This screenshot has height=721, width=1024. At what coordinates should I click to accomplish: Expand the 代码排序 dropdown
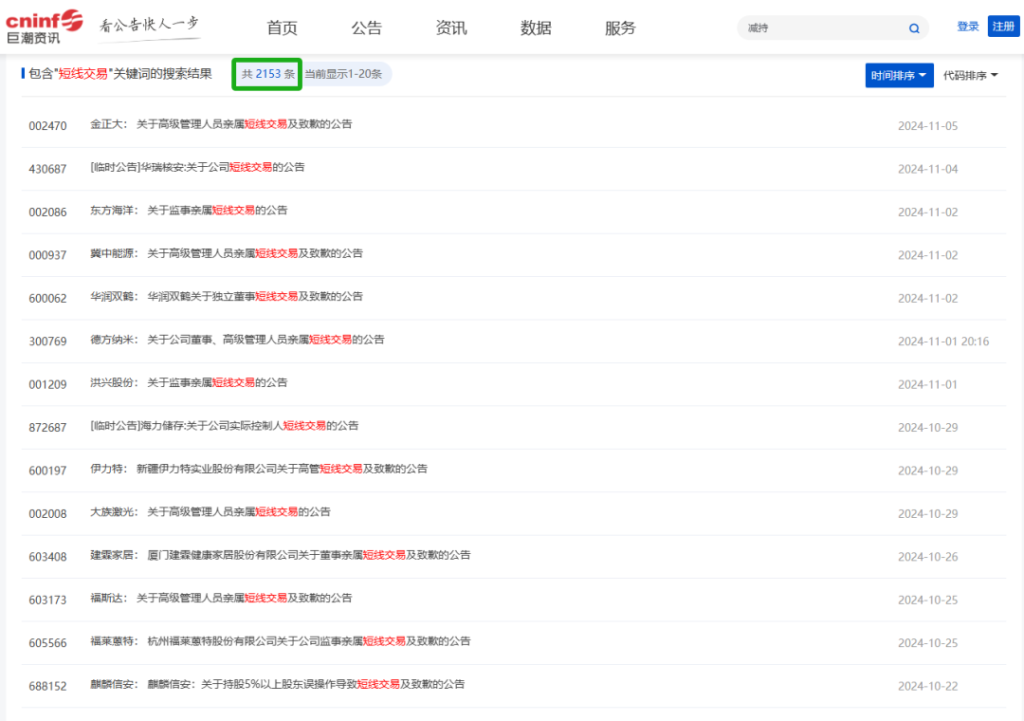[970, 75]
